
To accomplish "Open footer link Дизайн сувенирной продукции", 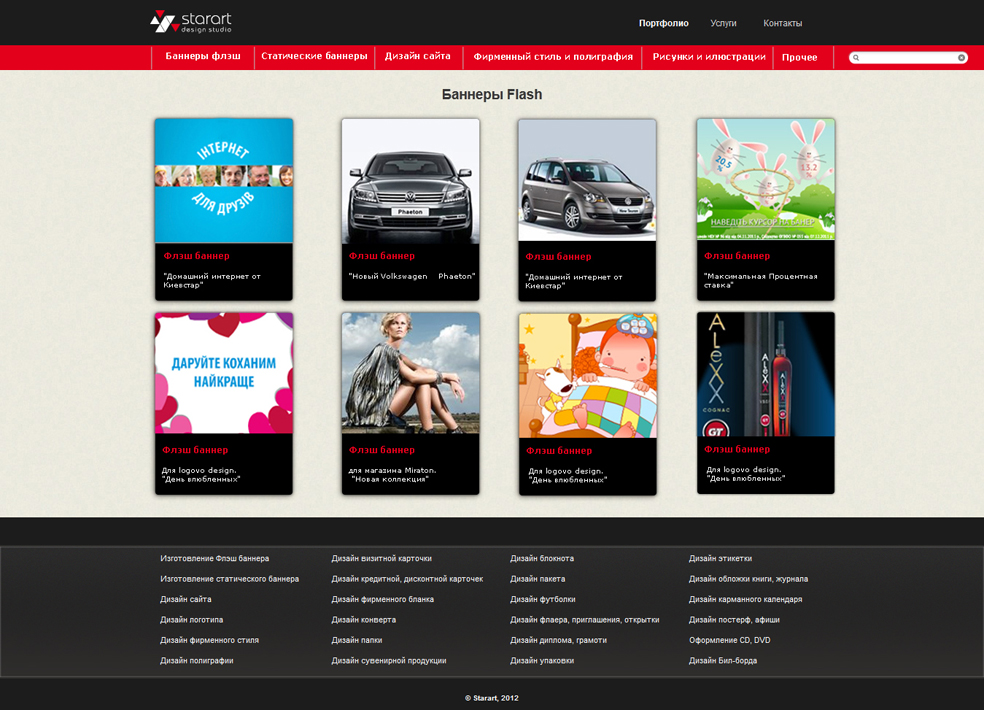I will 389,660.
